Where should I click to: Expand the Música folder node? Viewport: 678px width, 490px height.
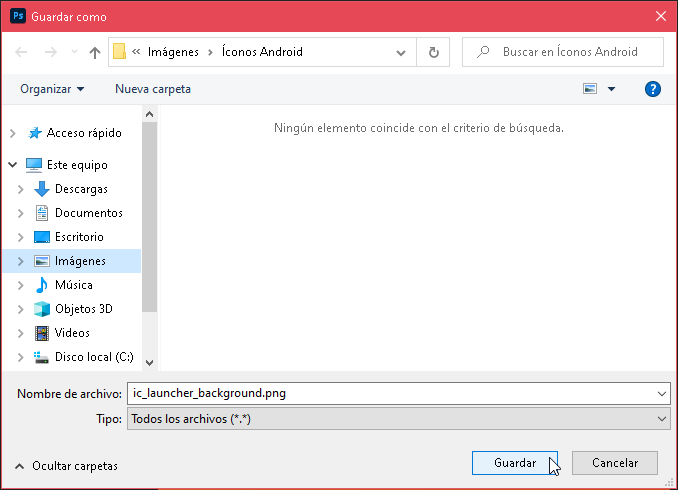pyautogui.click(x=20, y=285)
